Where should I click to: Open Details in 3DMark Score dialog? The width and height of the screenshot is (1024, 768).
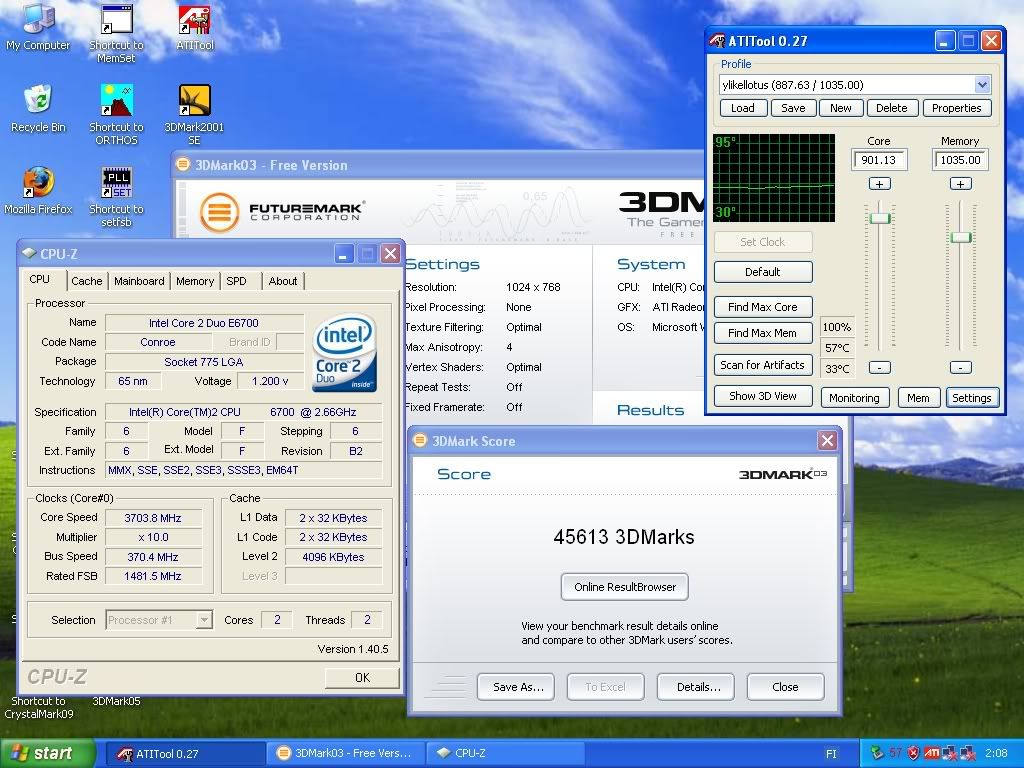tap(696, 687)
